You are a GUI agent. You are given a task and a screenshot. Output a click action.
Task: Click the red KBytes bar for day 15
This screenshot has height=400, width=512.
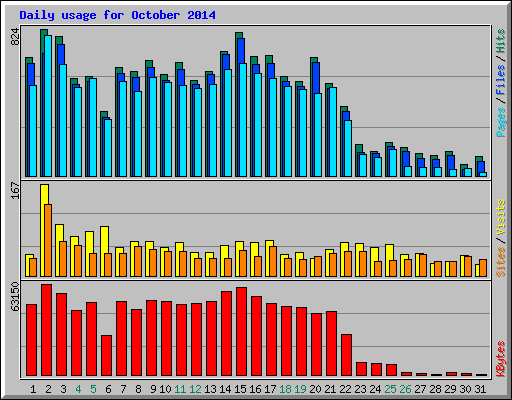click(242, 331)
